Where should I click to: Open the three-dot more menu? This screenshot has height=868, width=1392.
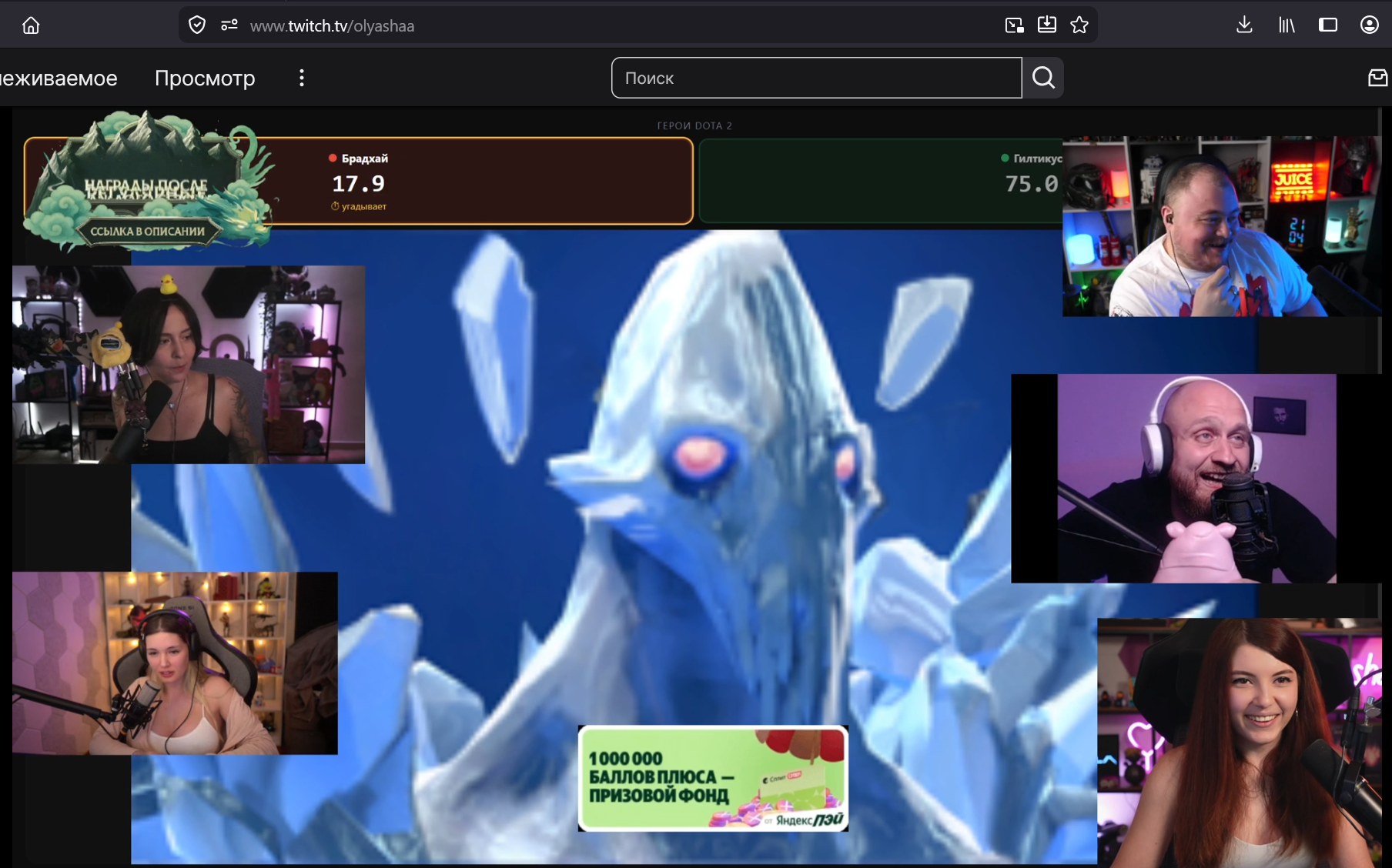point(302,78)
